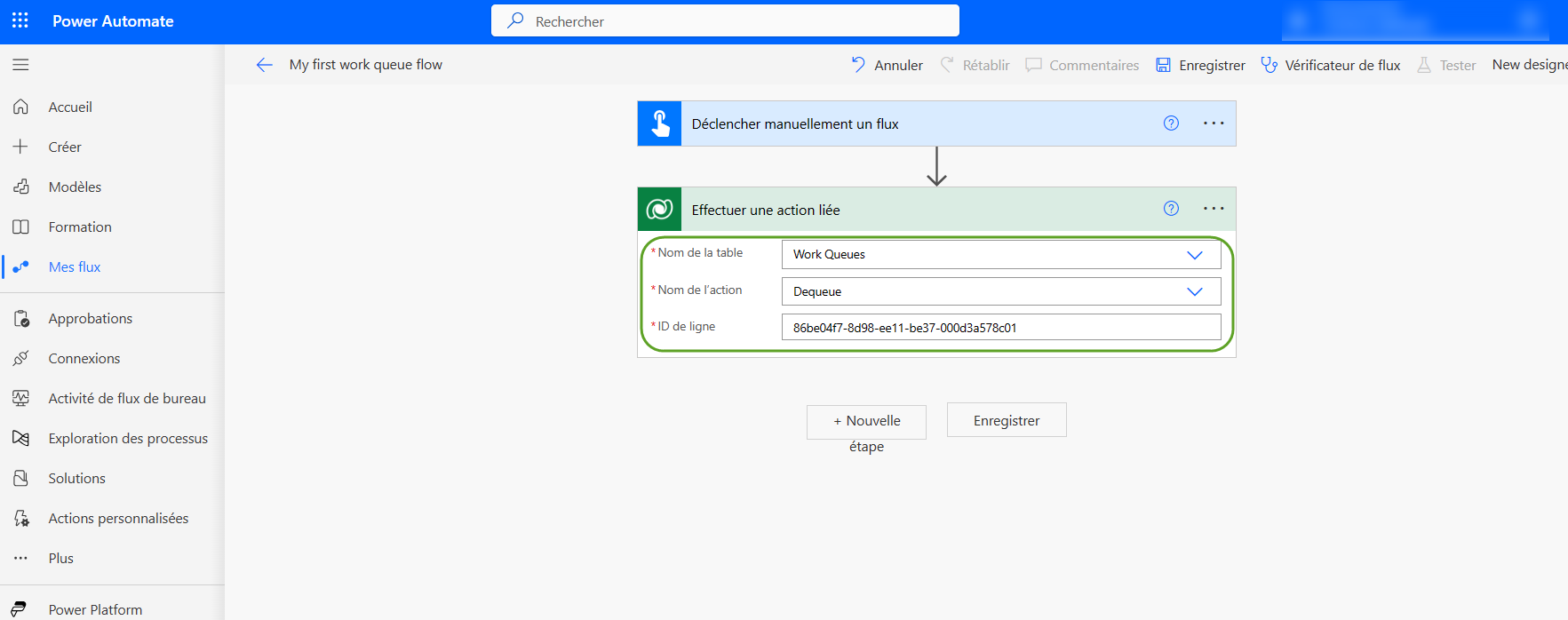The height and width of the screenshot is (620, 1568).
Task: Open the app launcher waffle icon
Action: coord(20,20)
